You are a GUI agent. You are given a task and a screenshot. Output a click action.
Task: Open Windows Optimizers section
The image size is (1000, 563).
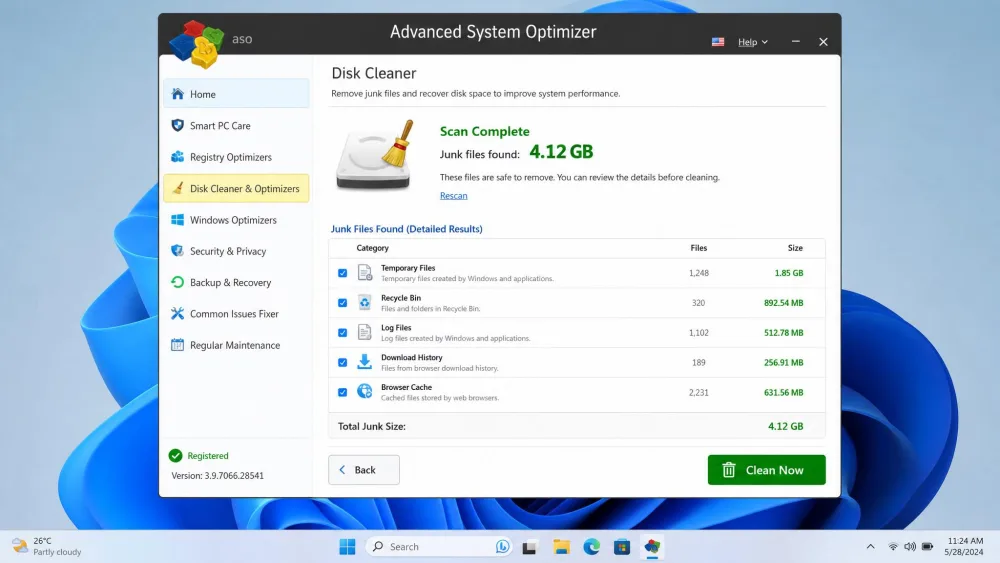[x=236, y=220]
